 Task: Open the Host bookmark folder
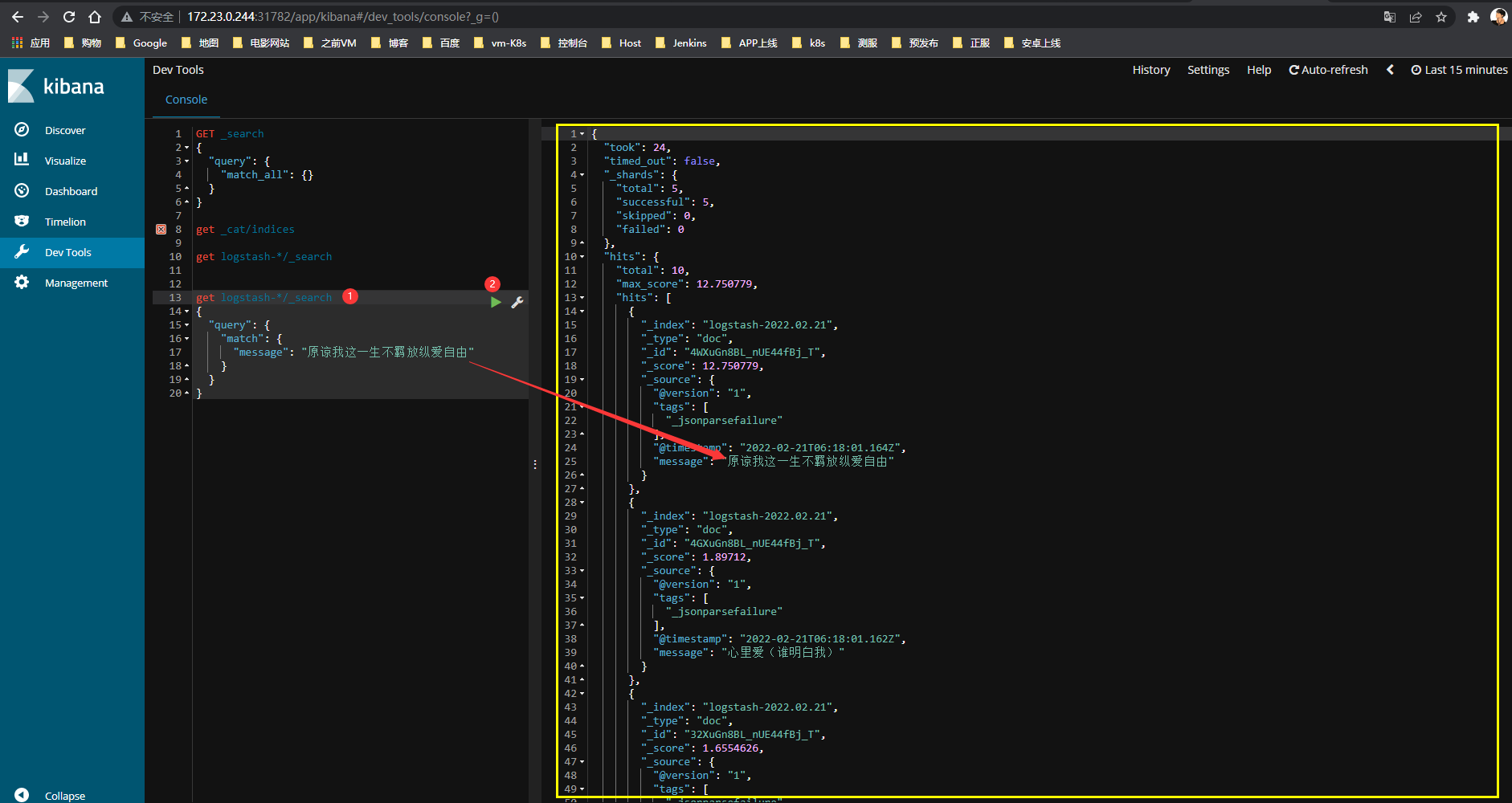[x=622, y=43]
